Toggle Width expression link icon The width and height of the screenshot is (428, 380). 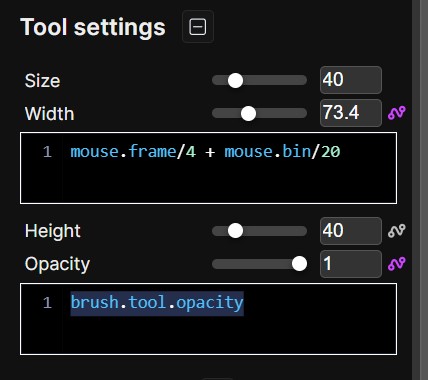click(x=397, y=113)
